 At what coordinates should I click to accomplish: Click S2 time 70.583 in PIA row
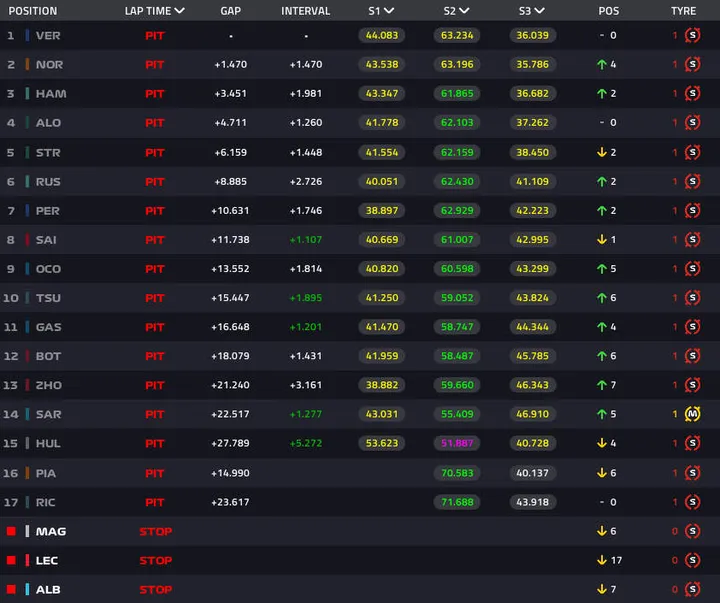point(457,473)
